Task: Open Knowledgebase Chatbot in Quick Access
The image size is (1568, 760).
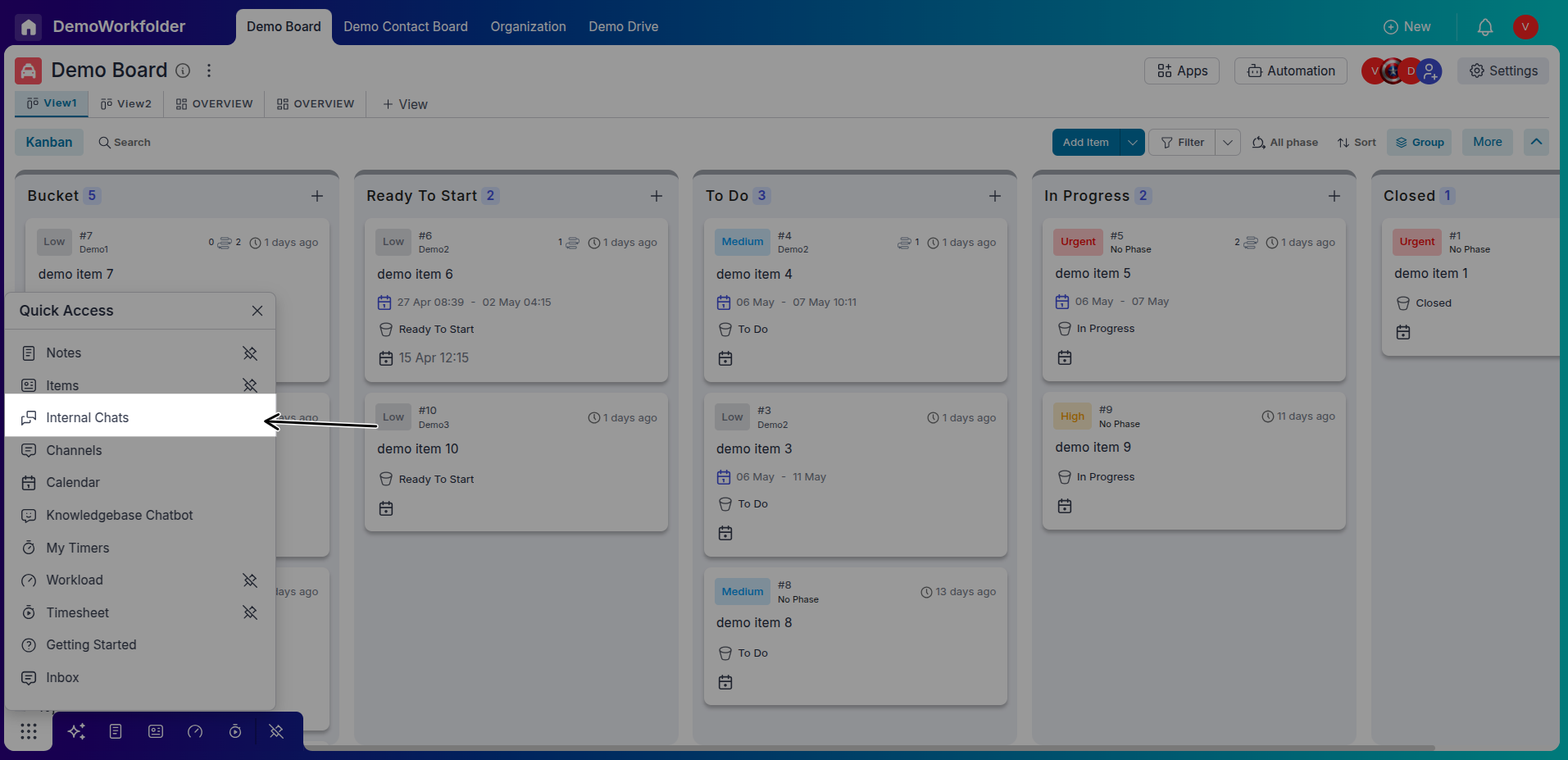Action: click(x=141, y=516)
